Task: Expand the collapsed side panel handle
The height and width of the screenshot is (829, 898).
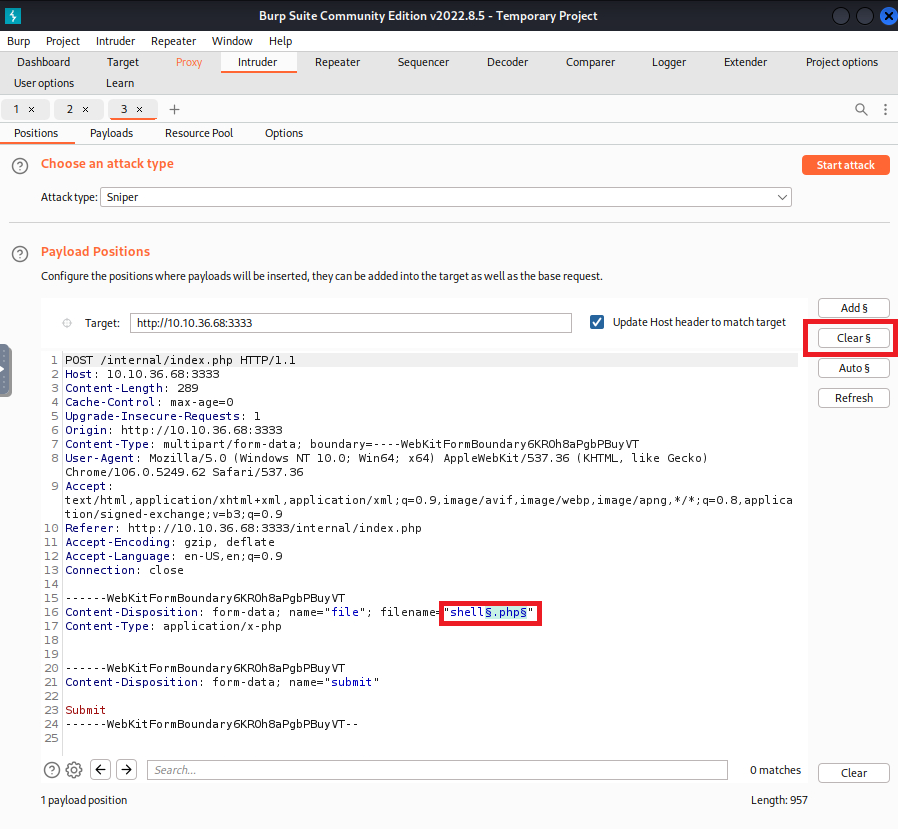Action: click(x=5, y=370)
